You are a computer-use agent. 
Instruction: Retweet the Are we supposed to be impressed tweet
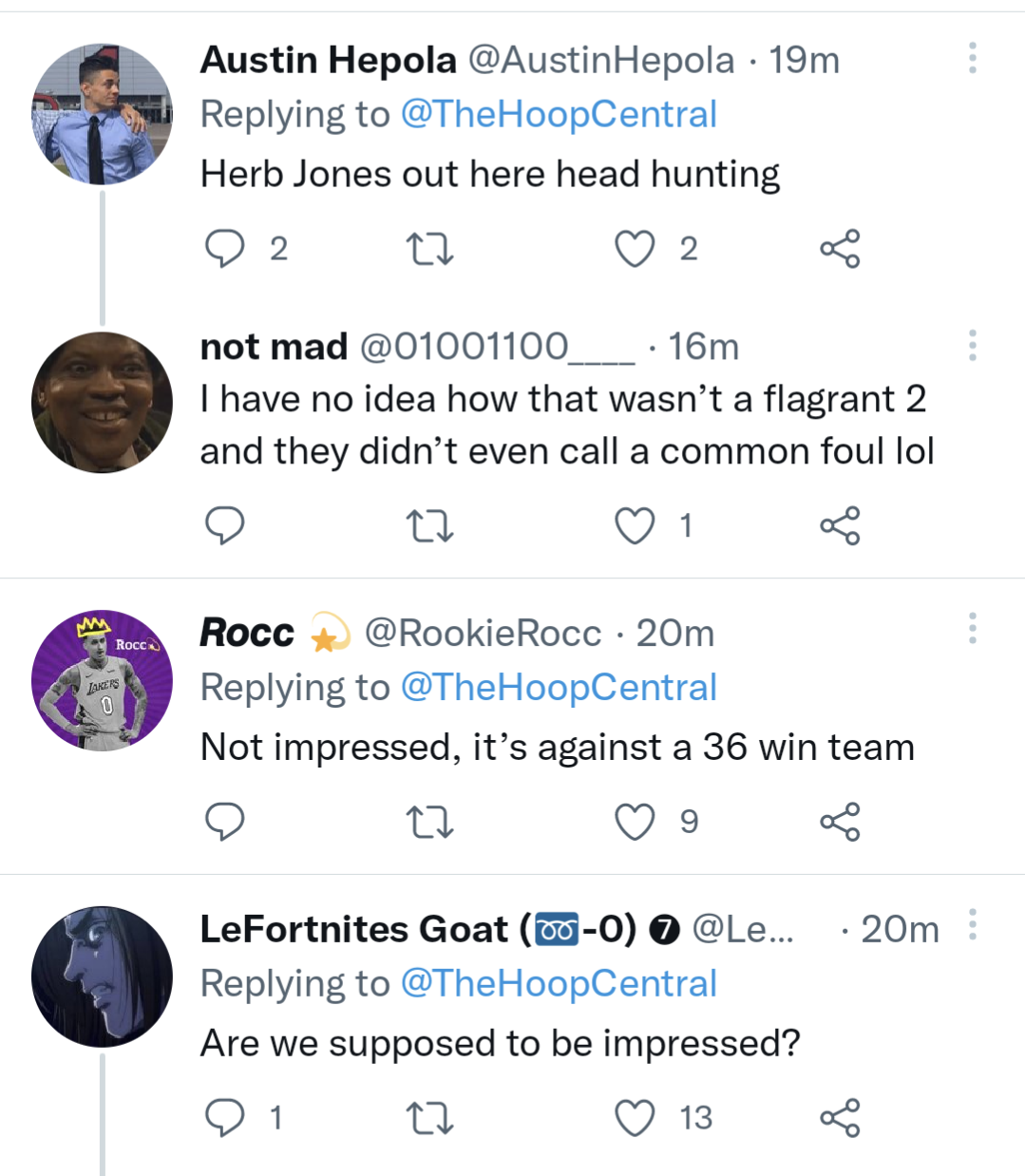tap(428, 1117)
